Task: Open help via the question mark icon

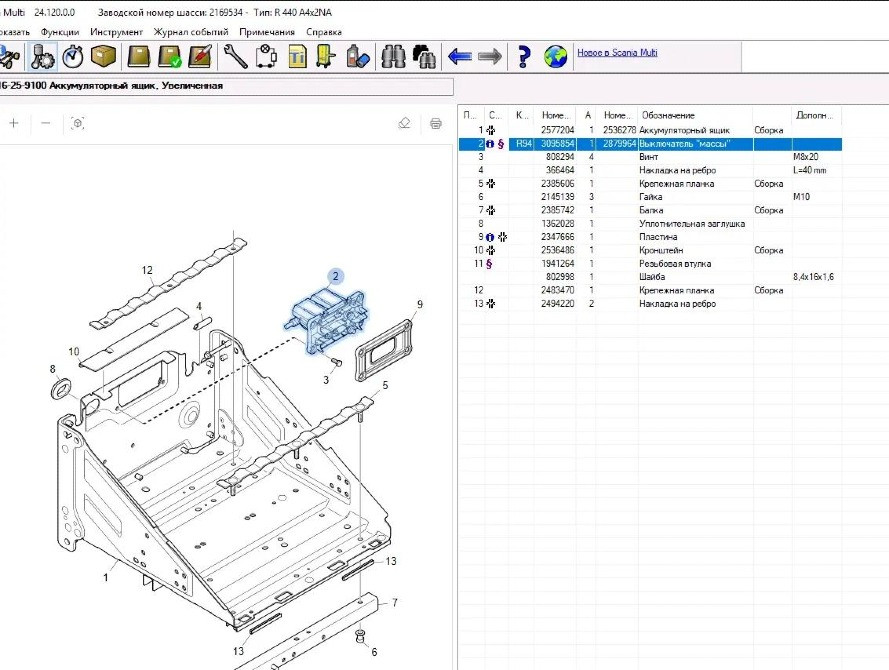Action: coord(523,57)
